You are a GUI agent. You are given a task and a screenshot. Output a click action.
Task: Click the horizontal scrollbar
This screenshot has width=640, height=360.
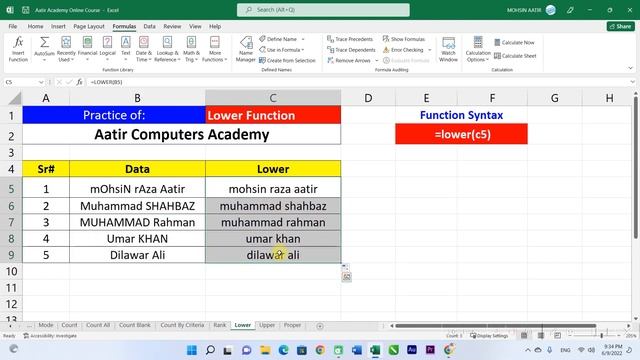point(496,326)
